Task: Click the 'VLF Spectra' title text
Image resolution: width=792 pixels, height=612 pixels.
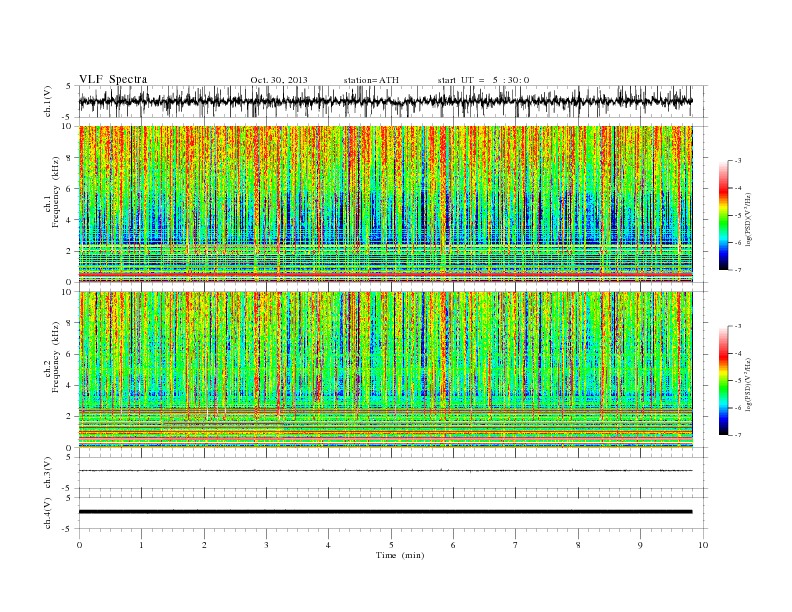Action: [113, 79]
